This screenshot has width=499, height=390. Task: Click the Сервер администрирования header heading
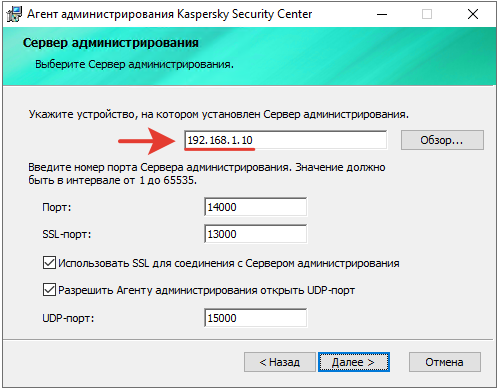click(x=111, y=43)
